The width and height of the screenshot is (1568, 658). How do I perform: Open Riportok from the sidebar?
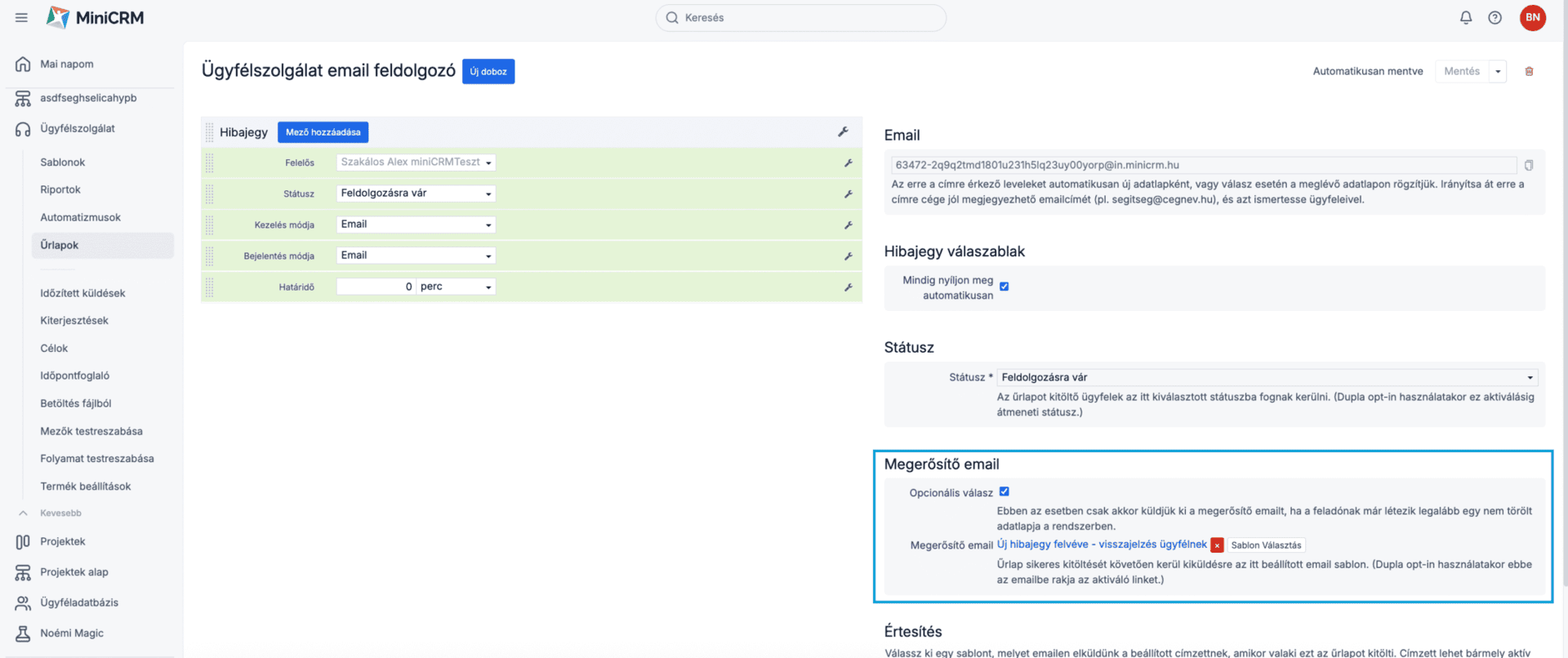click(x=60, y=189)
